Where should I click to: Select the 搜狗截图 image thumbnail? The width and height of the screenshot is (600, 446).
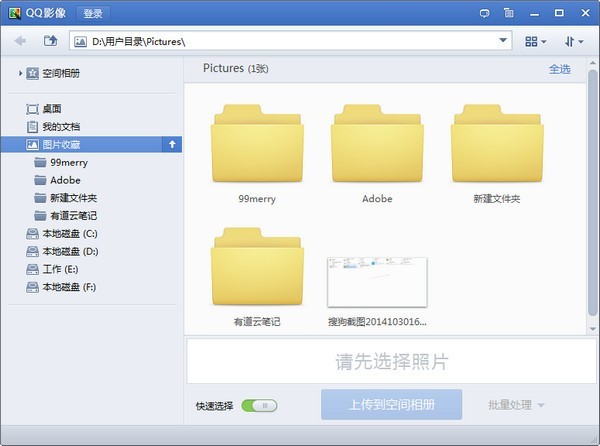(x=377, y=282)
